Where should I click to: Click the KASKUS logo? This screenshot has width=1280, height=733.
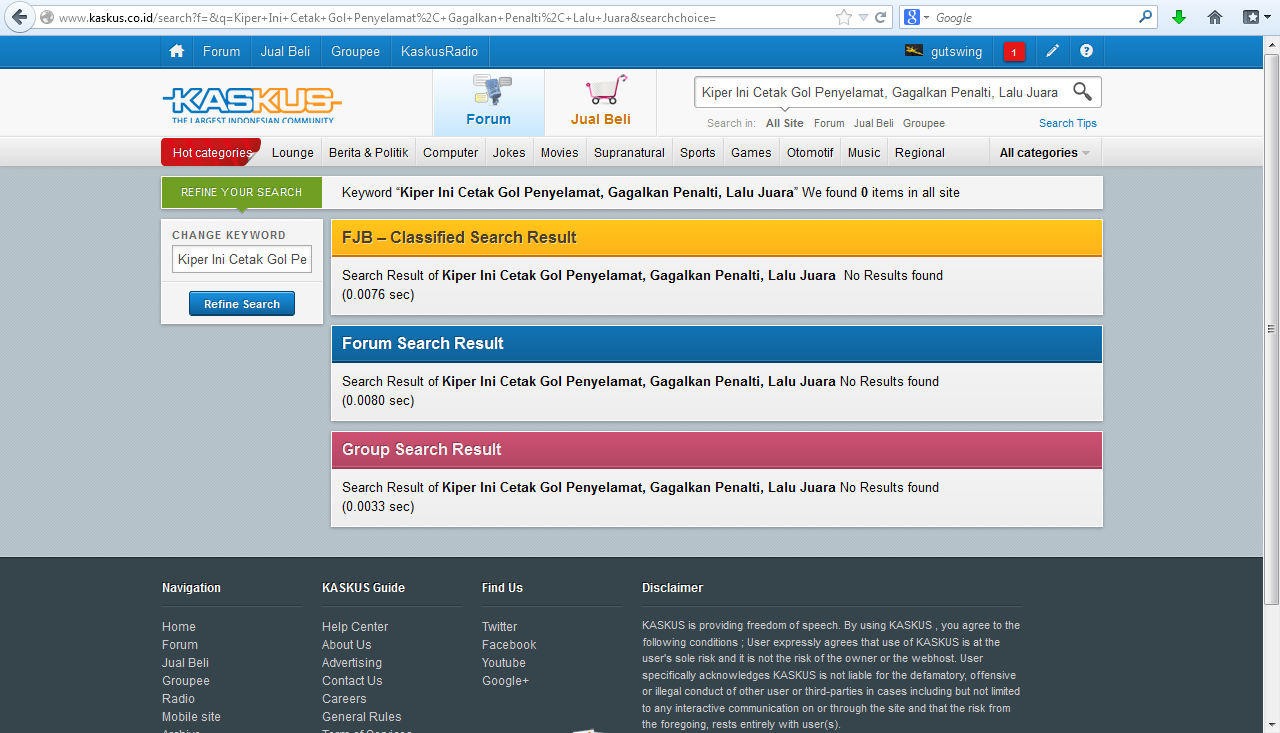[x=252, y=103]
